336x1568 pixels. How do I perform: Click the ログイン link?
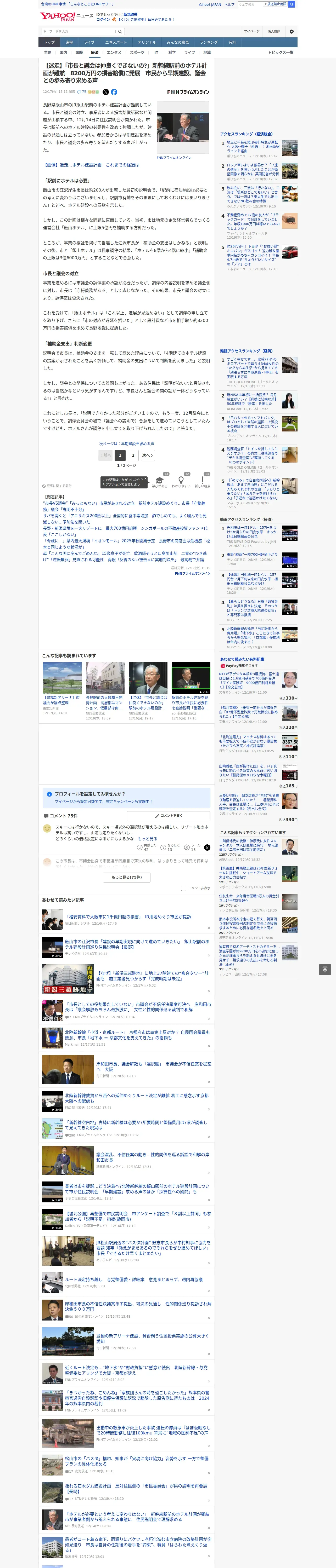tap(103, 20)
